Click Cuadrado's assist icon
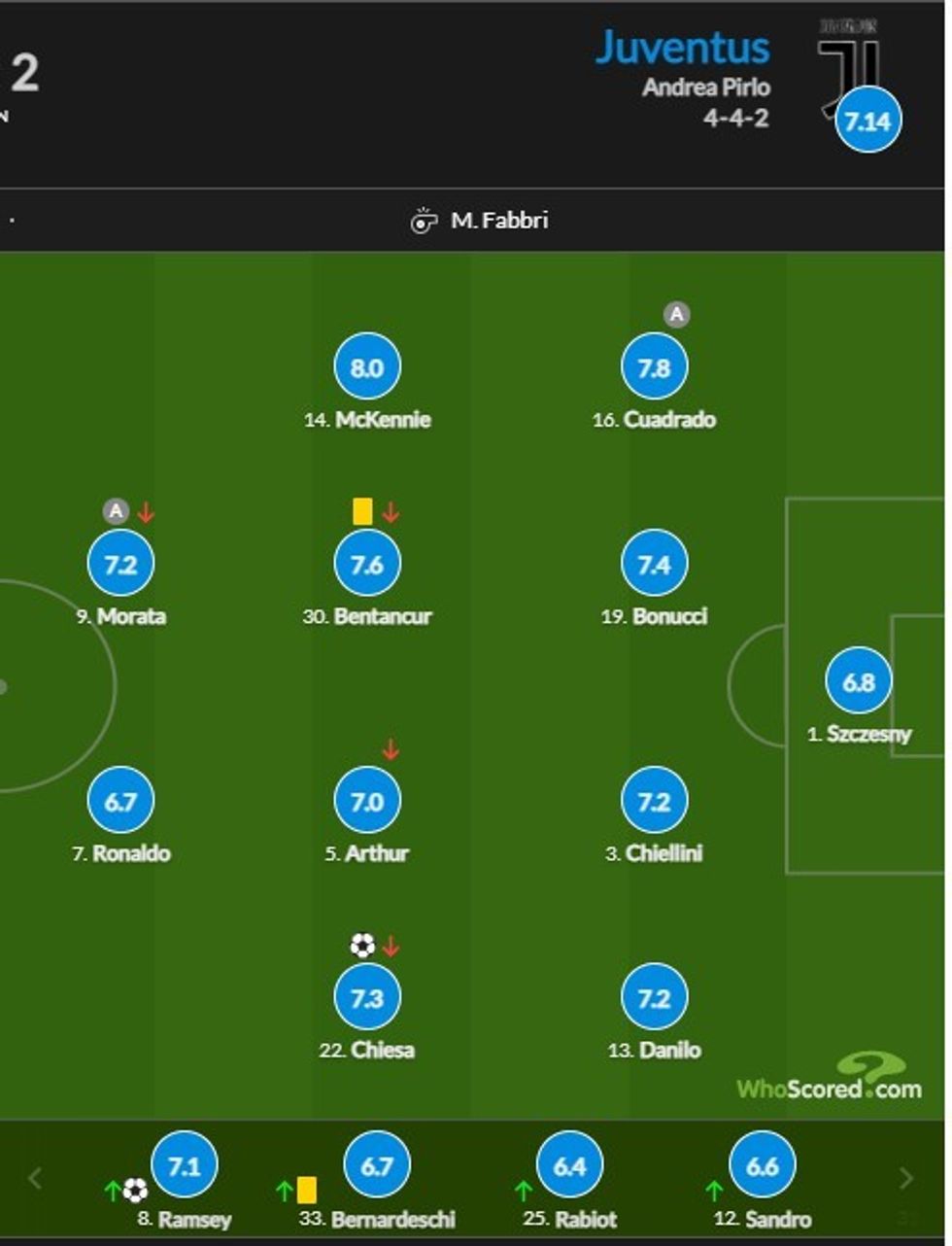952x1246 pixels. coord(676,314)
